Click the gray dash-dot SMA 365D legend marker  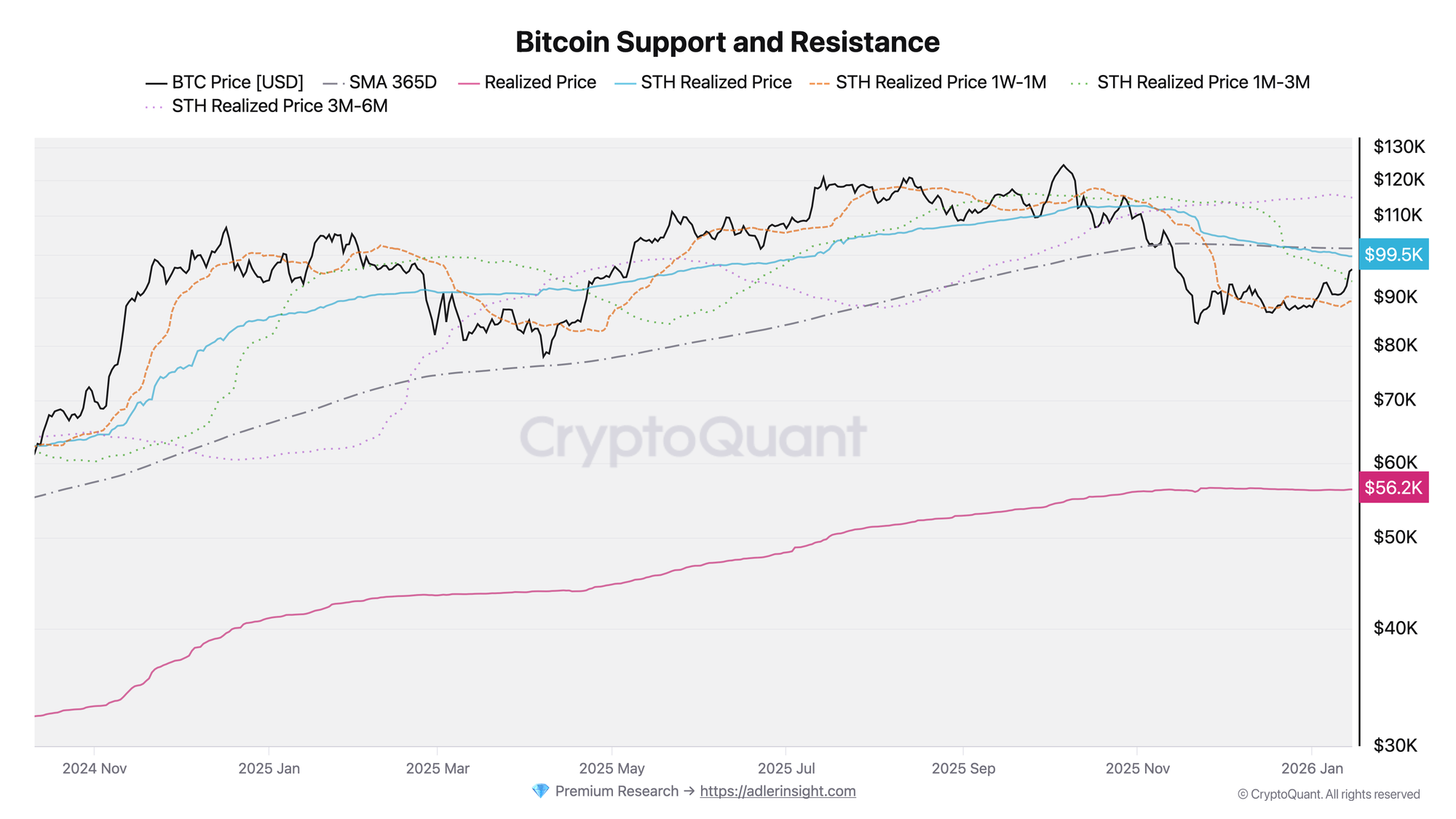point(333,83)
